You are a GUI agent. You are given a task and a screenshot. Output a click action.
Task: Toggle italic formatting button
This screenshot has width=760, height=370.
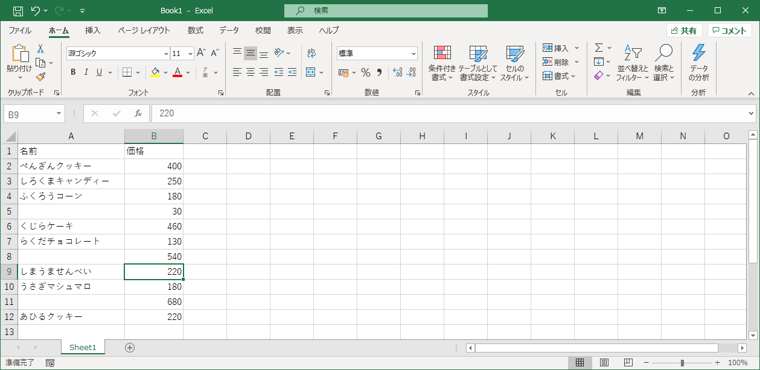pos(86,72)
